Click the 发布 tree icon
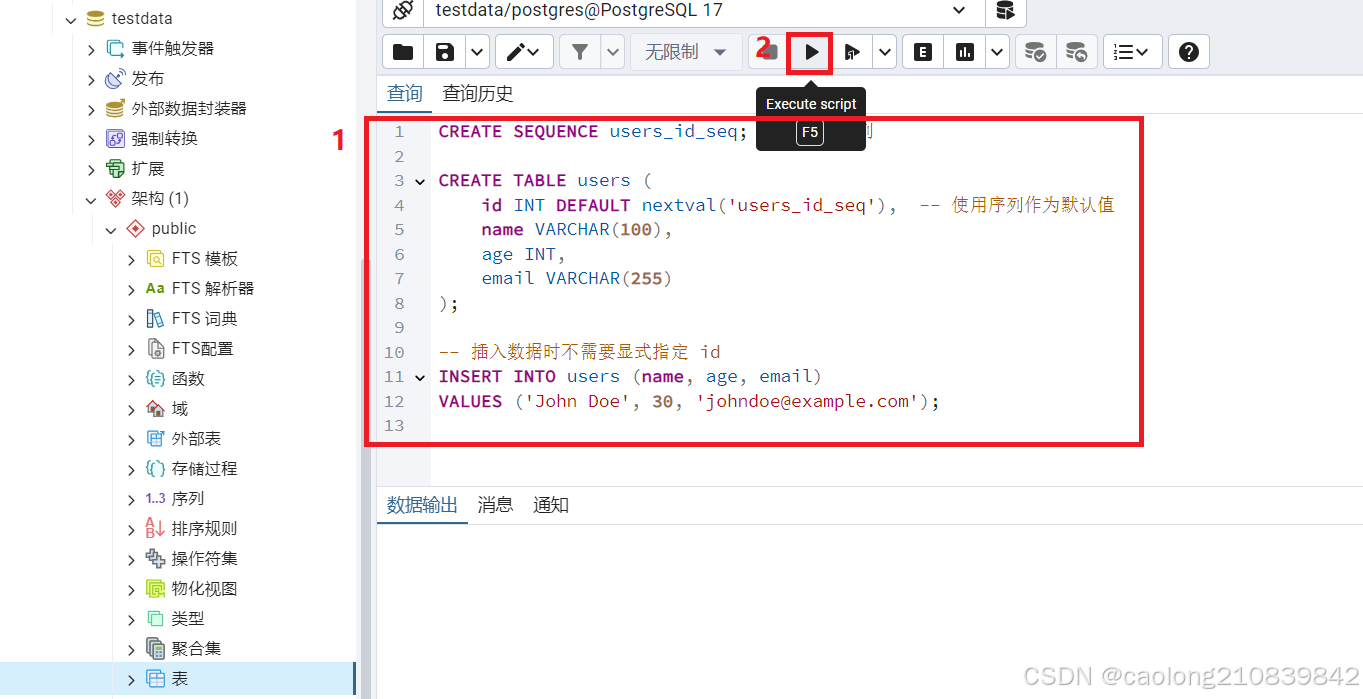Screen dimensions: 1363x699 115,79
